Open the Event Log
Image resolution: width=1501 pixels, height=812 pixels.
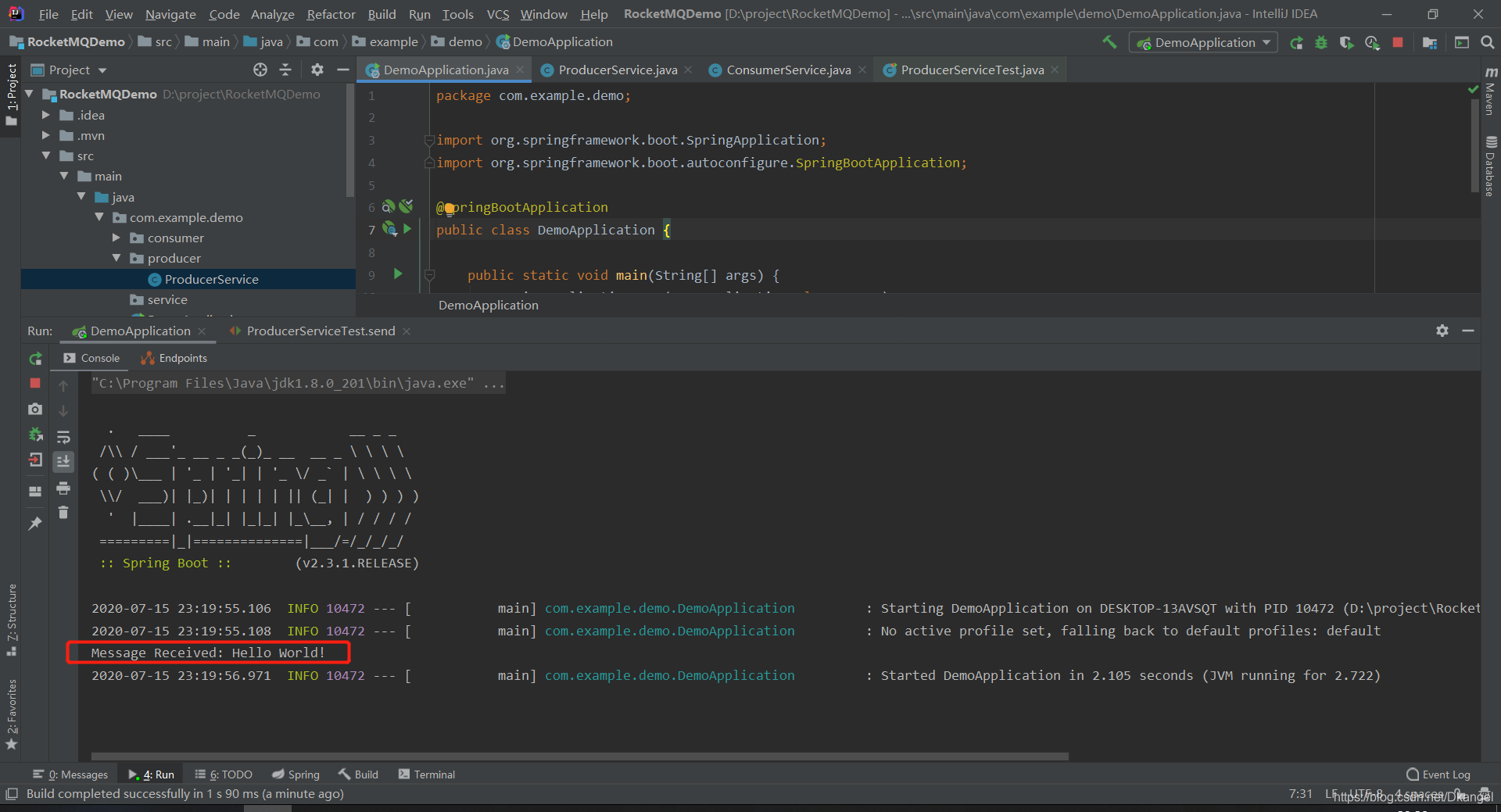pyautogui.click(x=1438, y=774)
